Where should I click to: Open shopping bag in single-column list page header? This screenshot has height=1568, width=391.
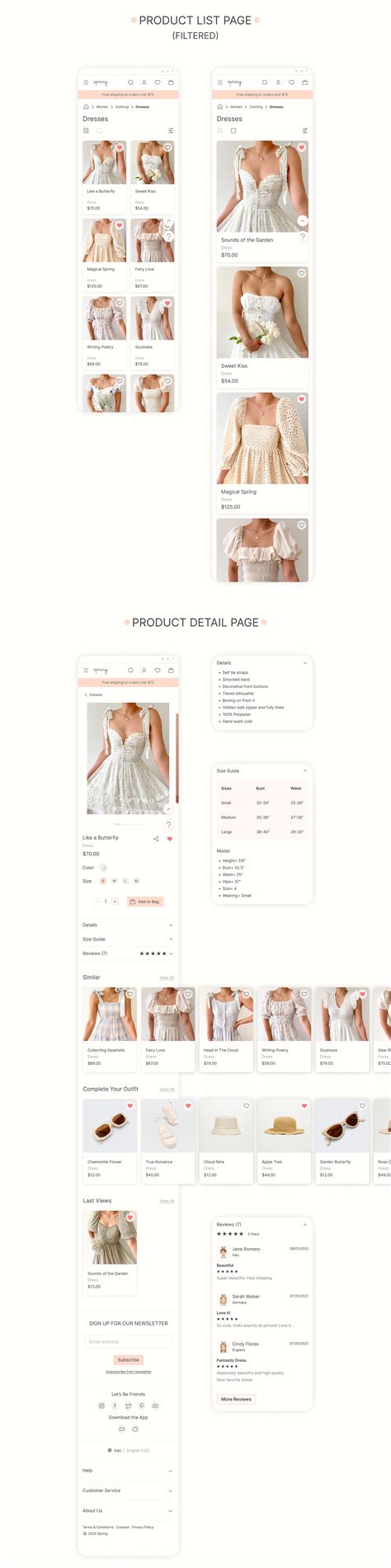click(304, 82)
